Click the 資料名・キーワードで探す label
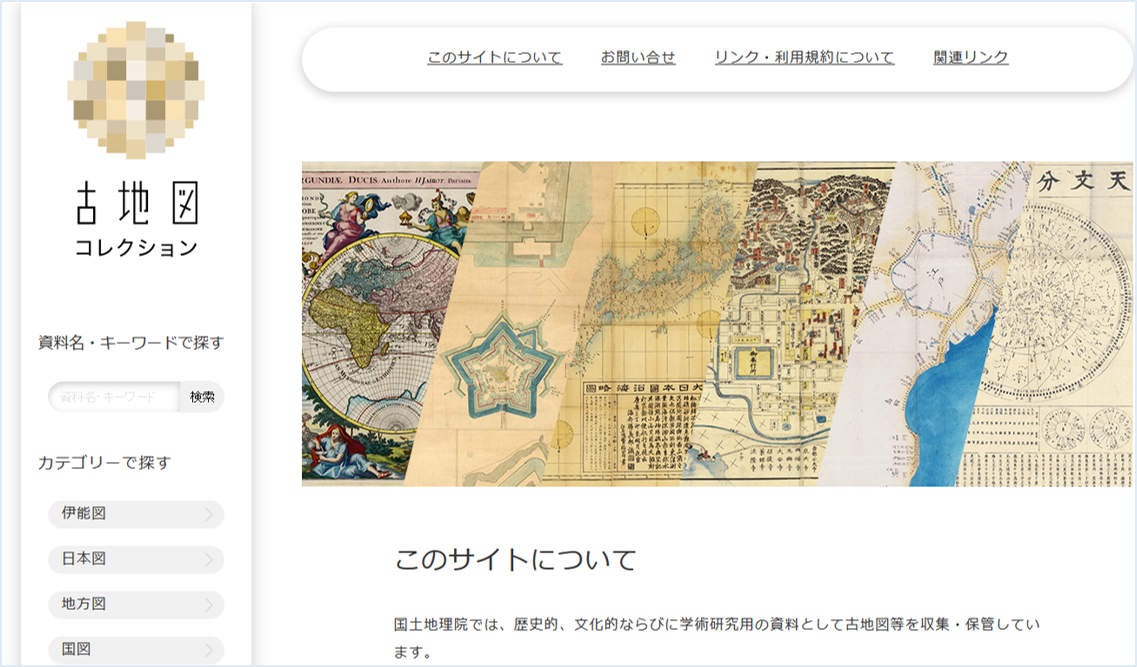Screen dimensions: 1137x667 point(131,342)
